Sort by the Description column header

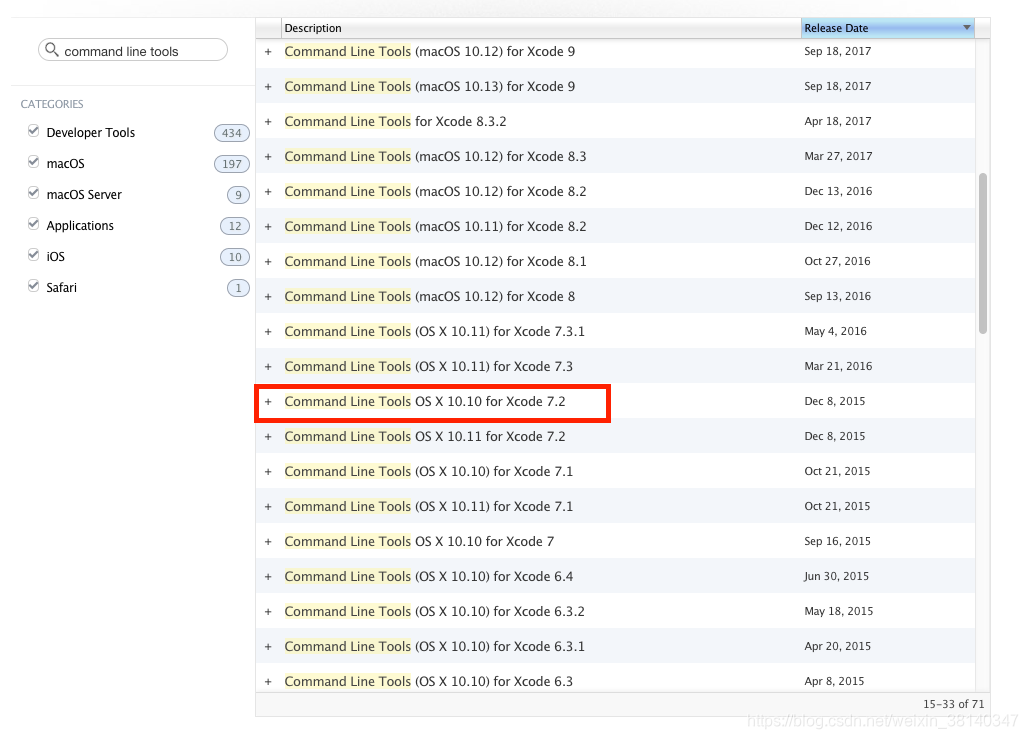tap(541, 28)
